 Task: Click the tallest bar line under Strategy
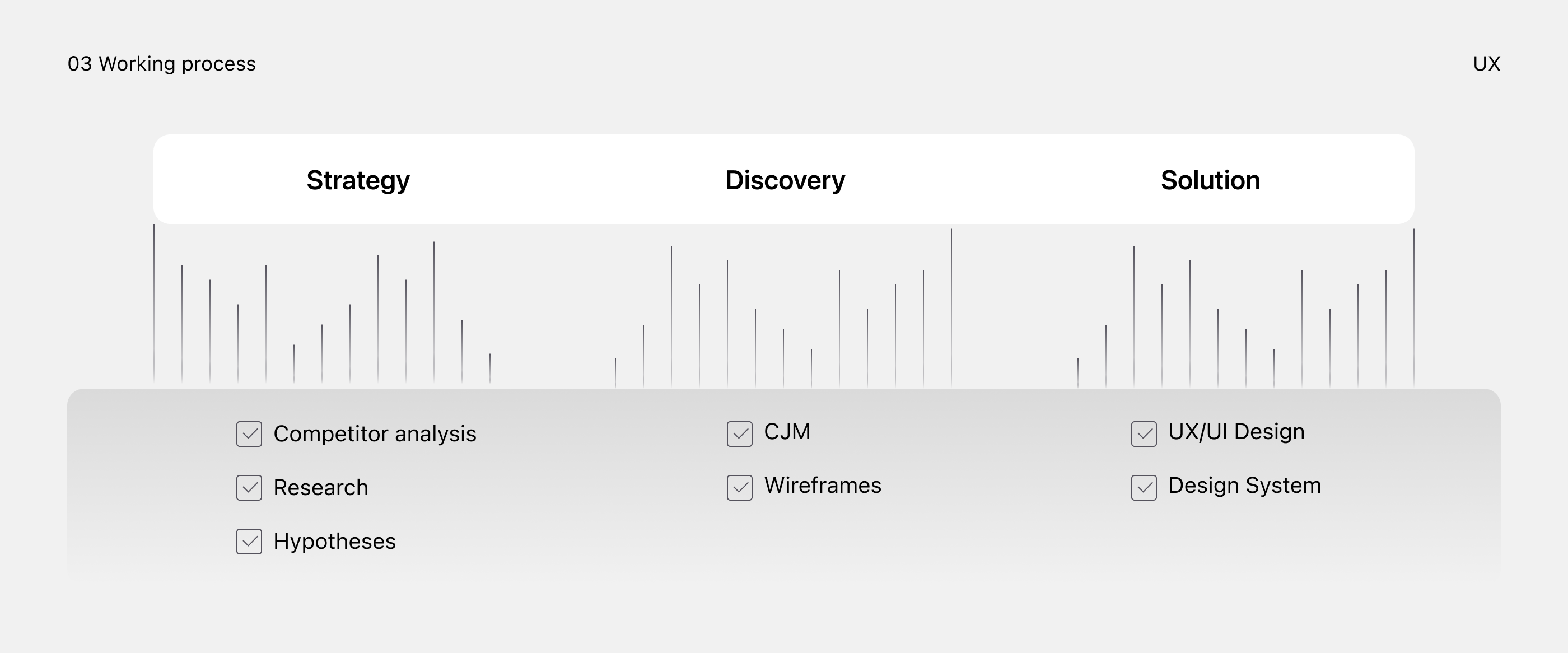[154, 303]
